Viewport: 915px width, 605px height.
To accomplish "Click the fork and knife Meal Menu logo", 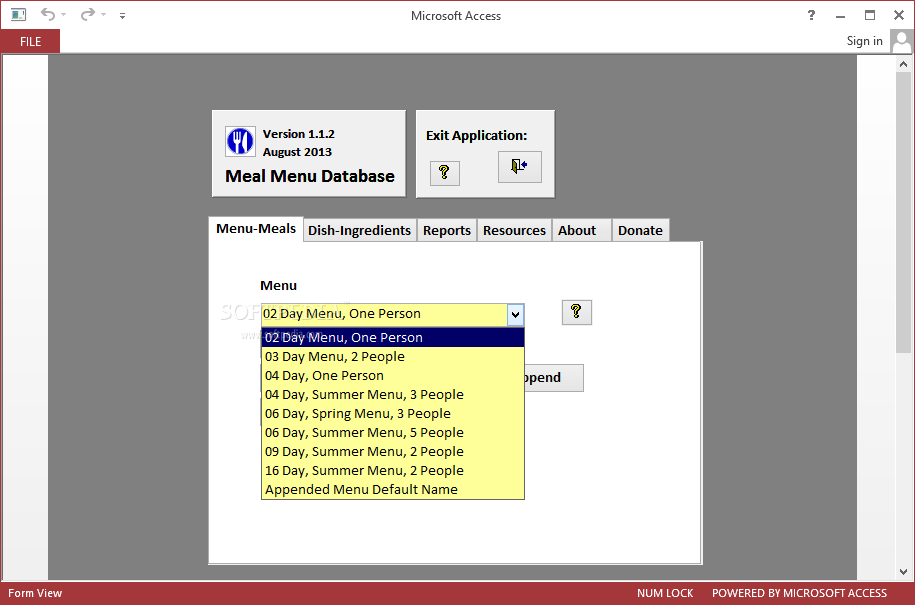I will click(240, 142).
